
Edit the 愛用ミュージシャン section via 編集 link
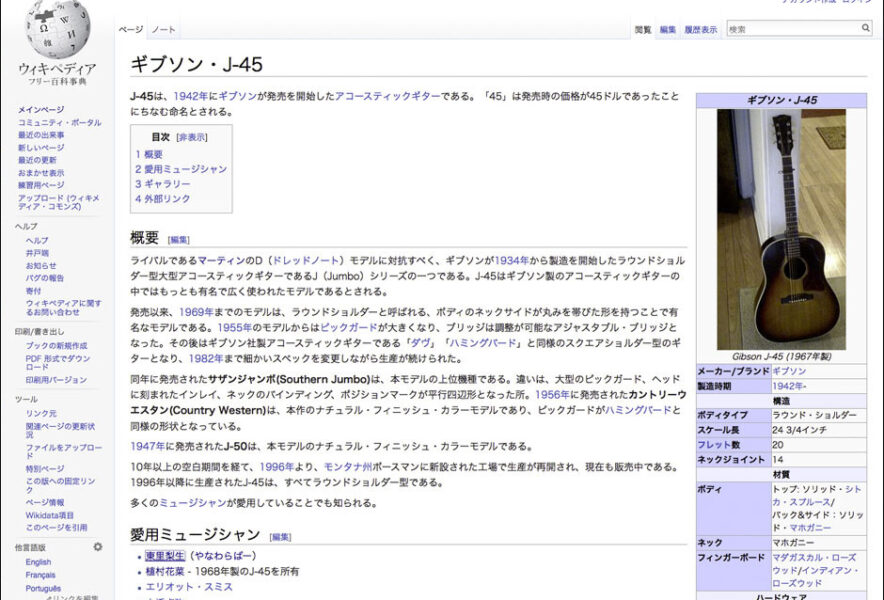[x=280, y=537]
